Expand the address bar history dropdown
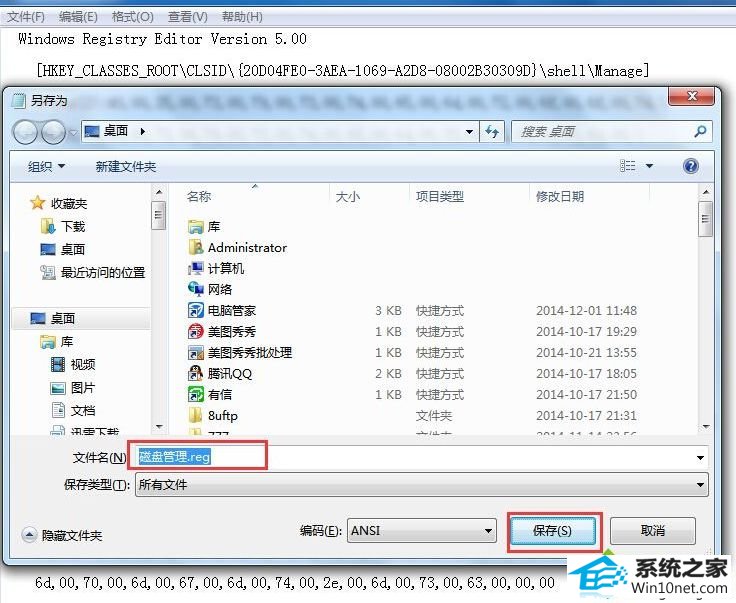The height and width of the screenshot is (603, 736). click(x=469, y=132)
